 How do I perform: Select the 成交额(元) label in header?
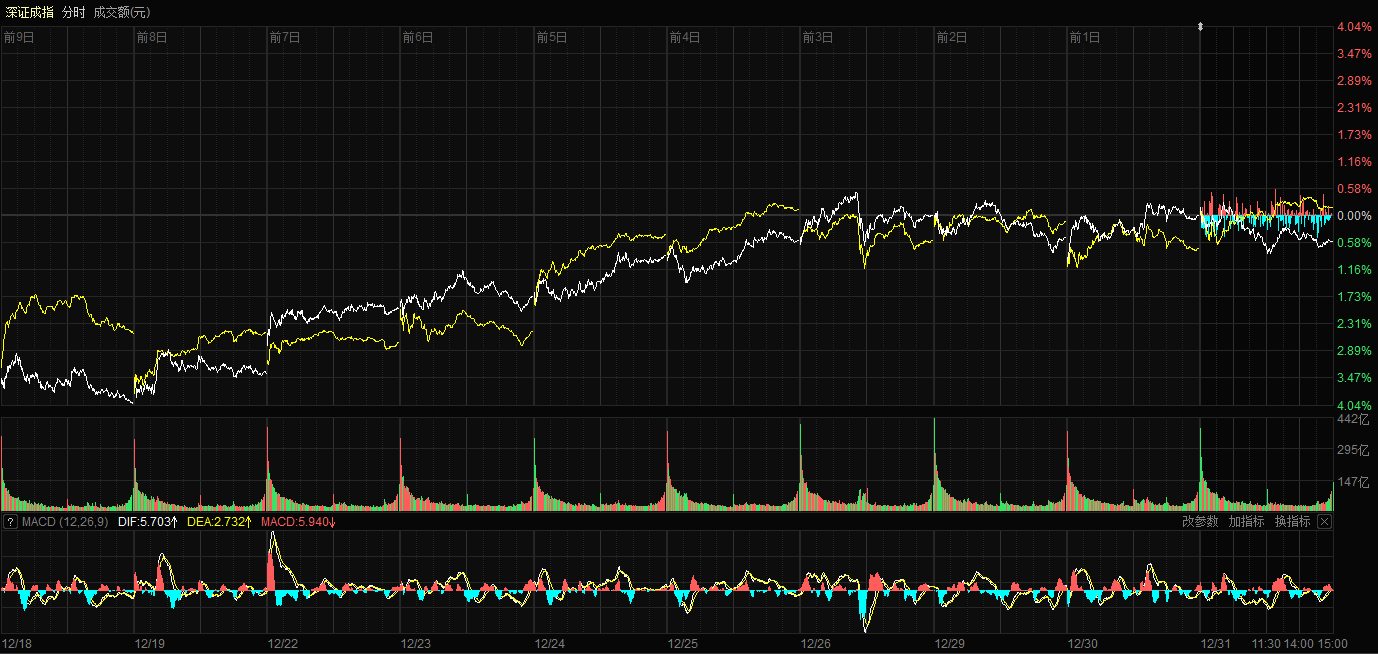click(121, 11)
